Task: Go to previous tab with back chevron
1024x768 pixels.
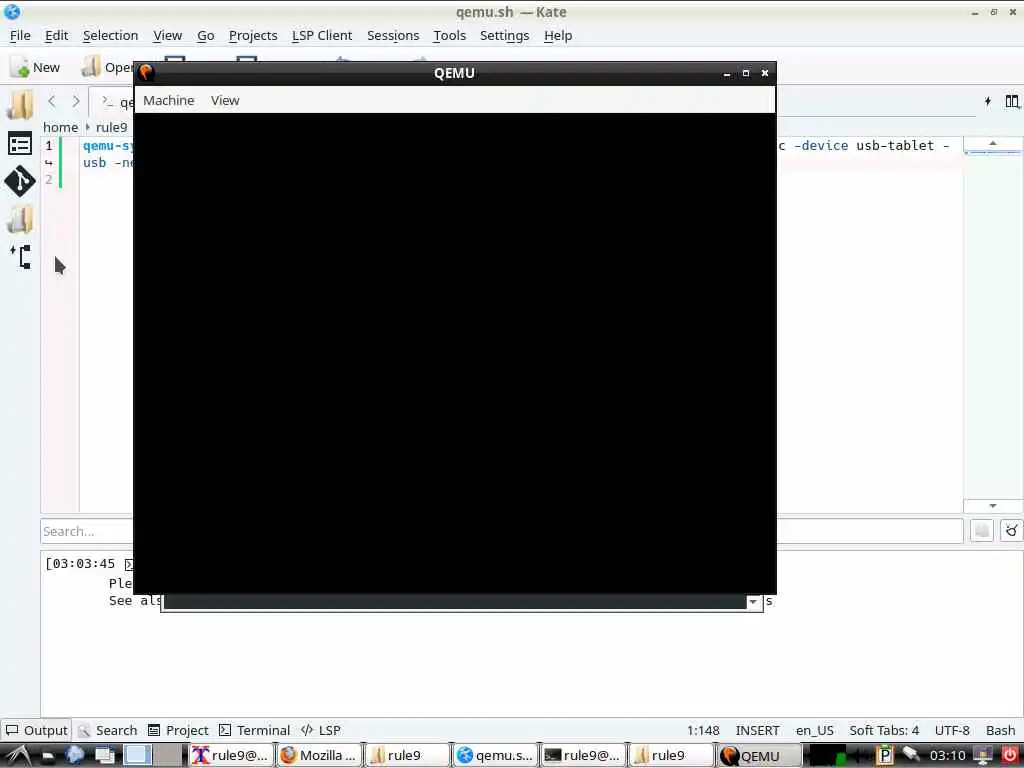Action: [x=52, y=101]
